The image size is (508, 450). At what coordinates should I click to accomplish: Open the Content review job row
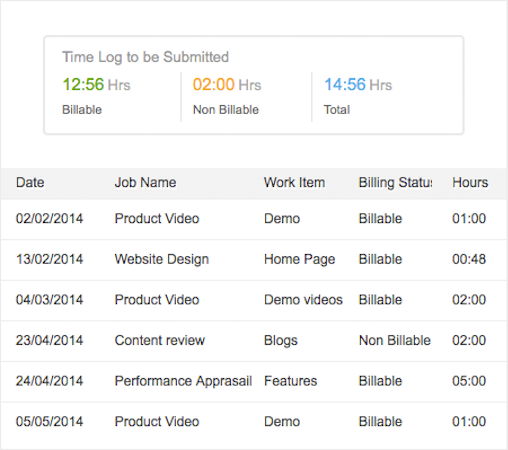[254, 341]
